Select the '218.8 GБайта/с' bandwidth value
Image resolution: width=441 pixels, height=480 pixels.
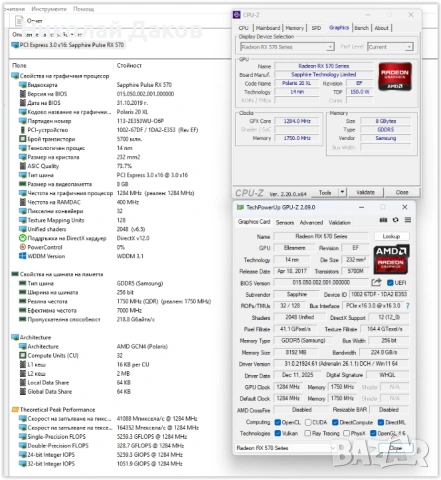click(136, 319)
